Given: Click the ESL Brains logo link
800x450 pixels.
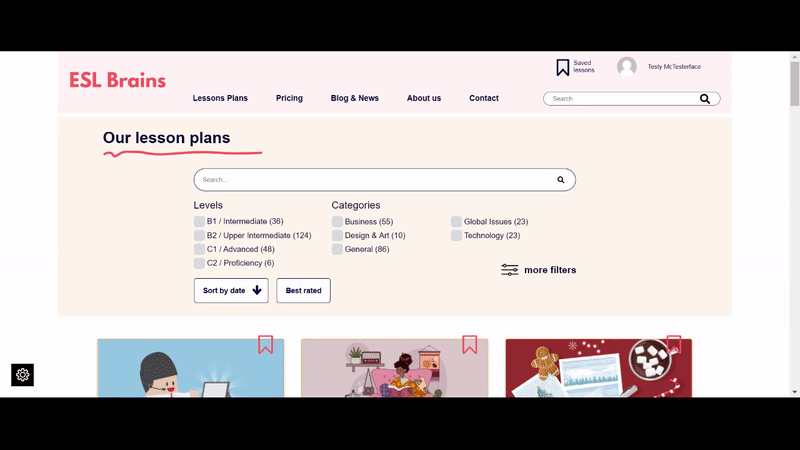Looking at the screenshot, I should tap(117, 80).
